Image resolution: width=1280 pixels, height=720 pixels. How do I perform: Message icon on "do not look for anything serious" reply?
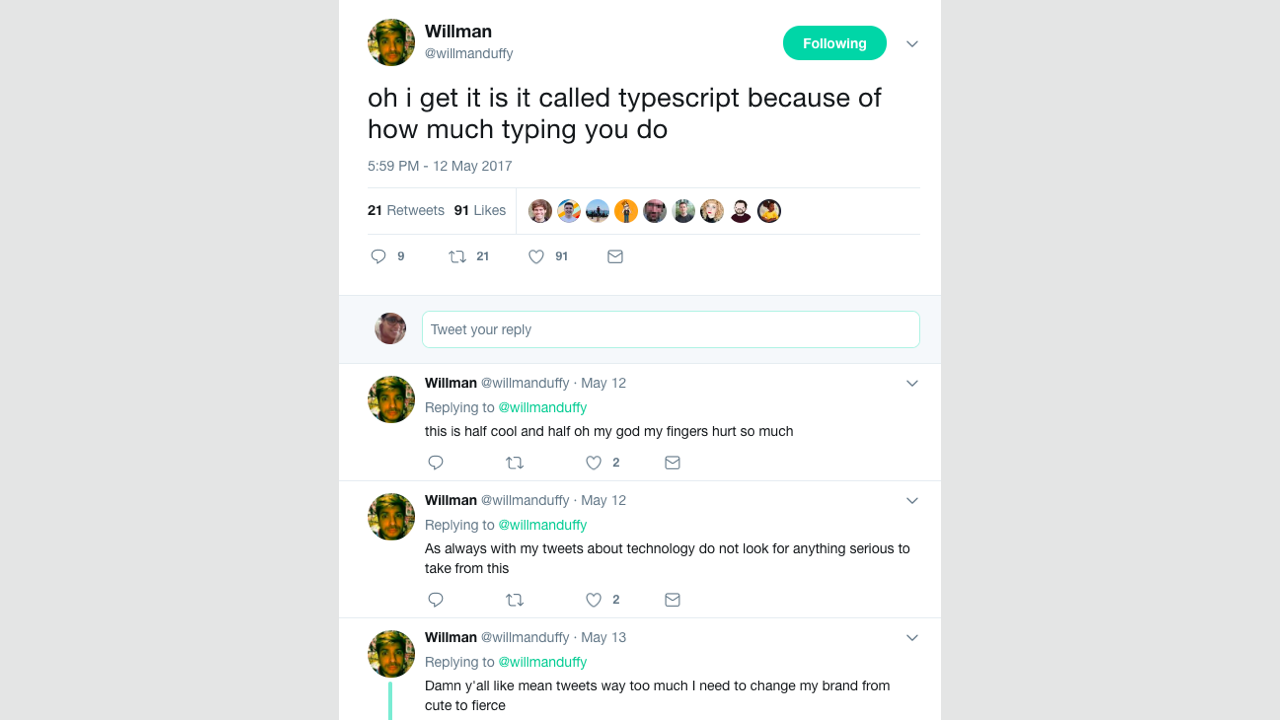(x=673, y=600)
